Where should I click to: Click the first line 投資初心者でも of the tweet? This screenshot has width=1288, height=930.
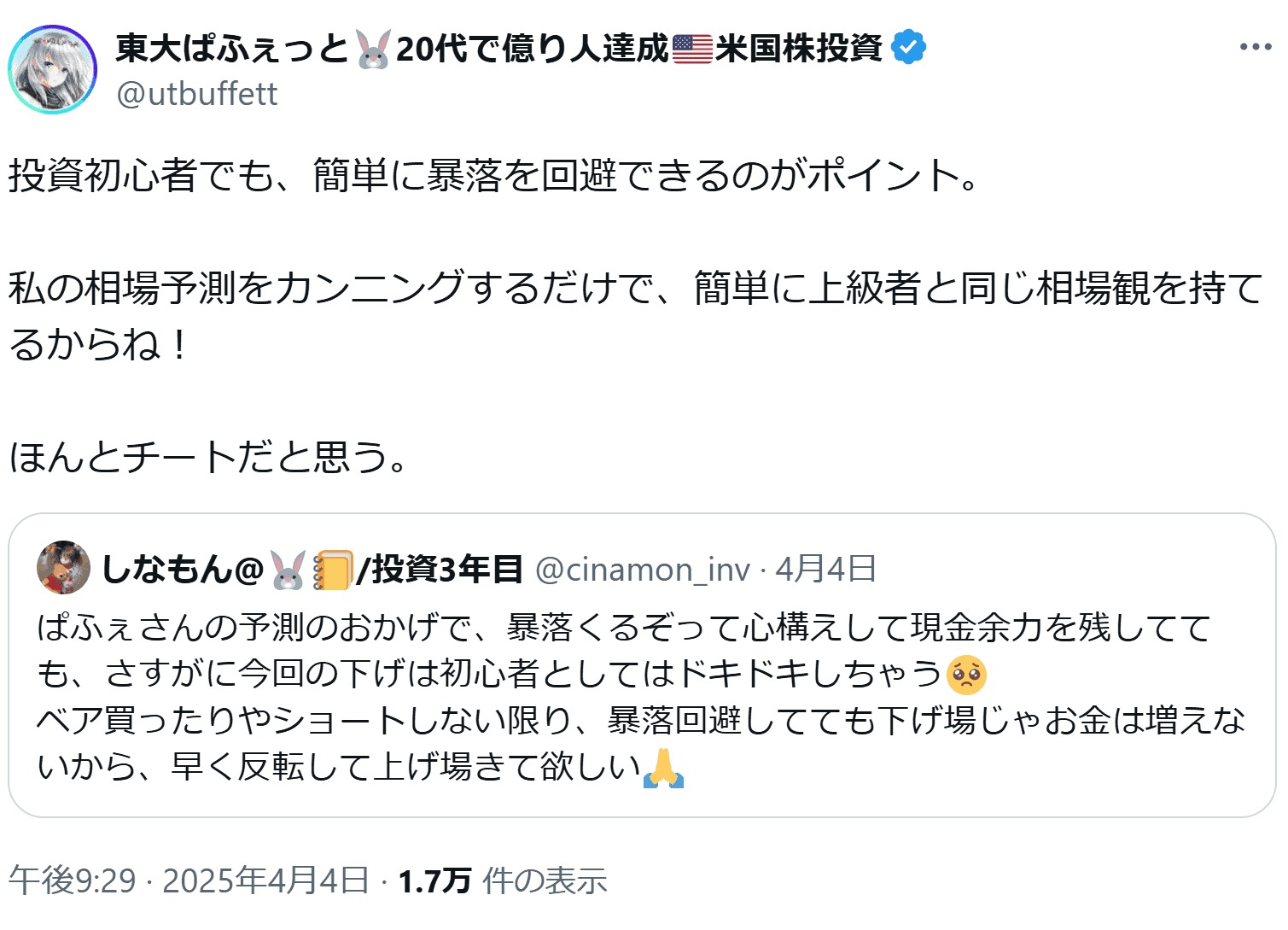point(495,176)
